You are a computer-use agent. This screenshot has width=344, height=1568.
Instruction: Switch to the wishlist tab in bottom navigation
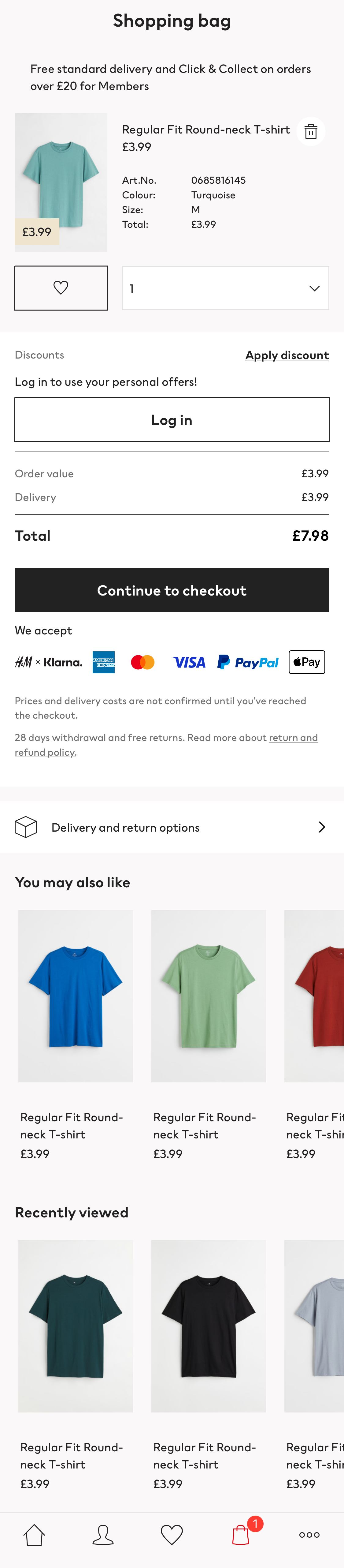[172, 1535]
